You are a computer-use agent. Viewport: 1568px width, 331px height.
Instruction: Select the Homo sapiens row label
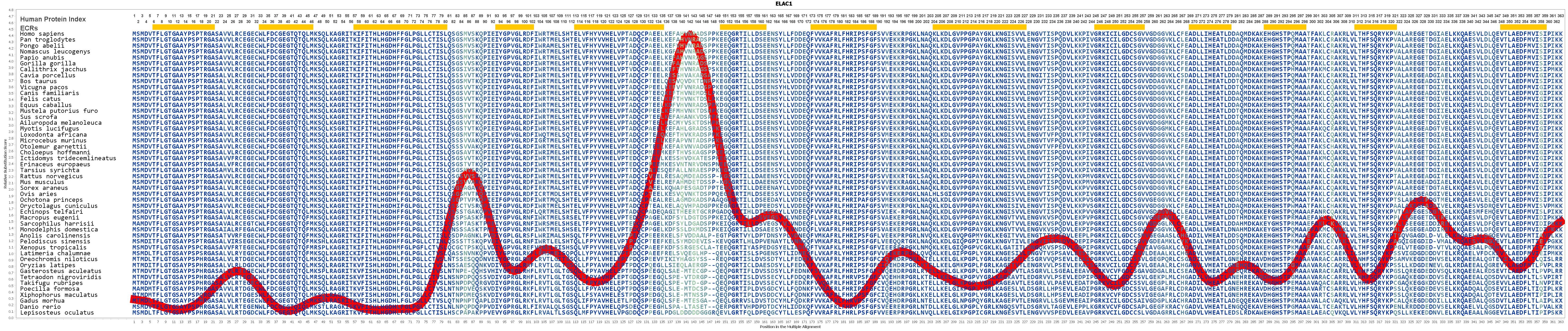(x=41, y=34)
